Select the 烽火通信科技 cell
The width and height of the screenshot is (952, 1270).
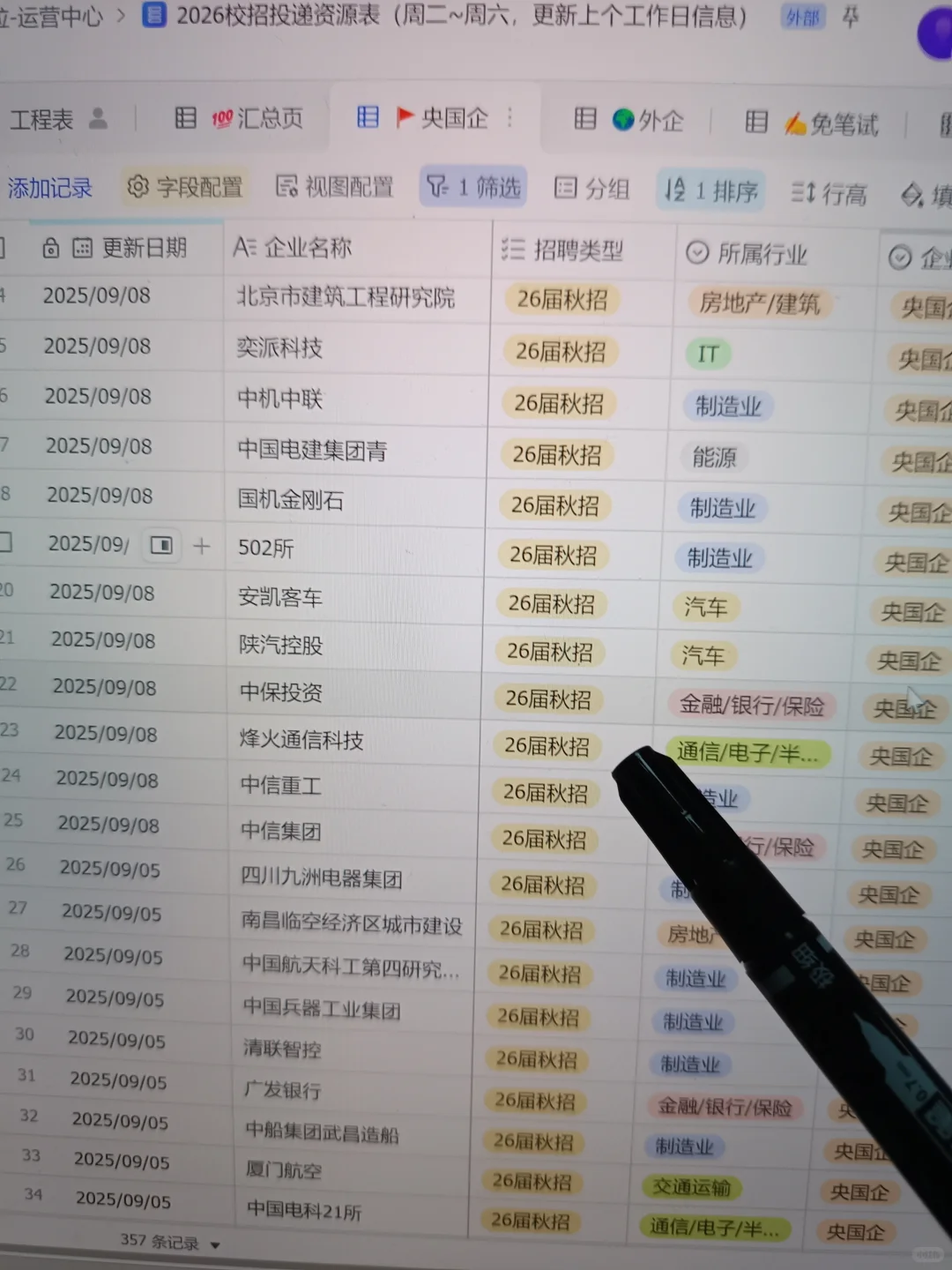tap(354, 740)
